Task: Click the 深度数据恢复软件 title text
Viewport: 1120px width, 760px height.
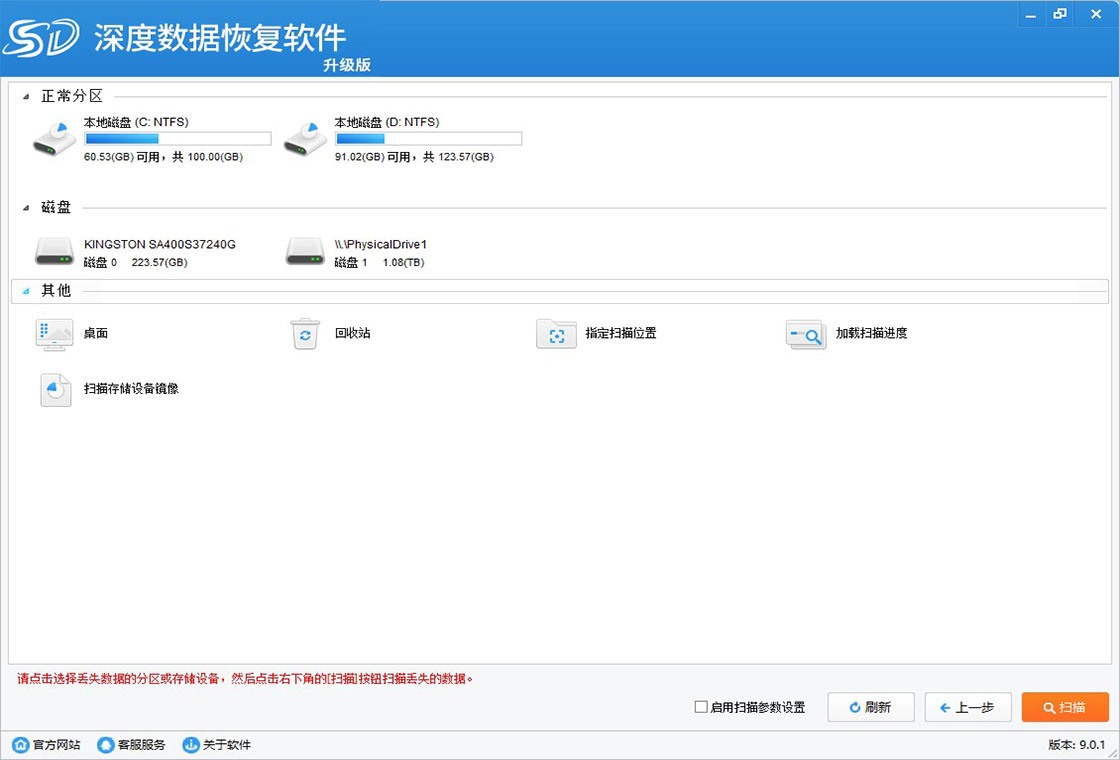Action: (220, 38)
